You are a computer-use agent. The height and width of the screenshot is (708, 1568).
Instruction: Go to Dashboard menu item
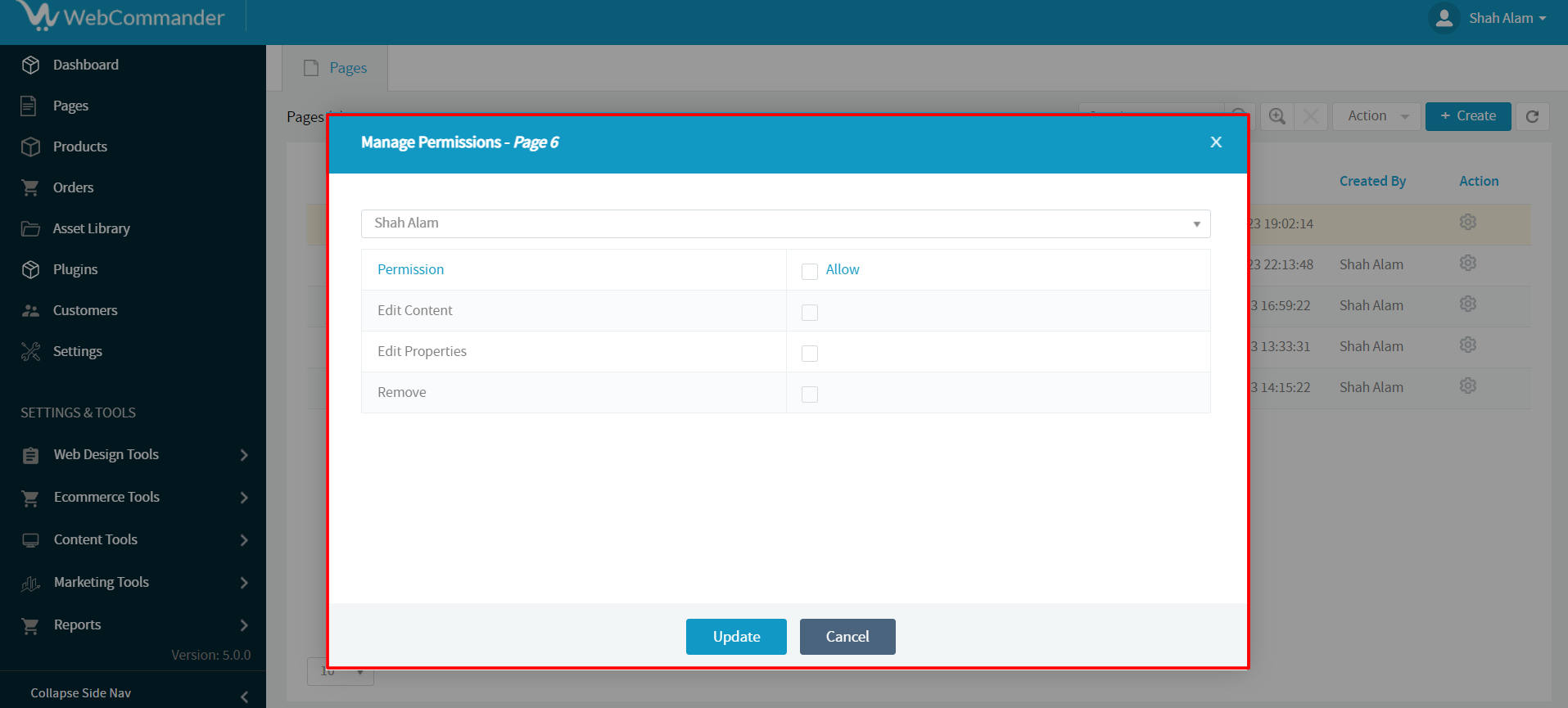[85, 65]
